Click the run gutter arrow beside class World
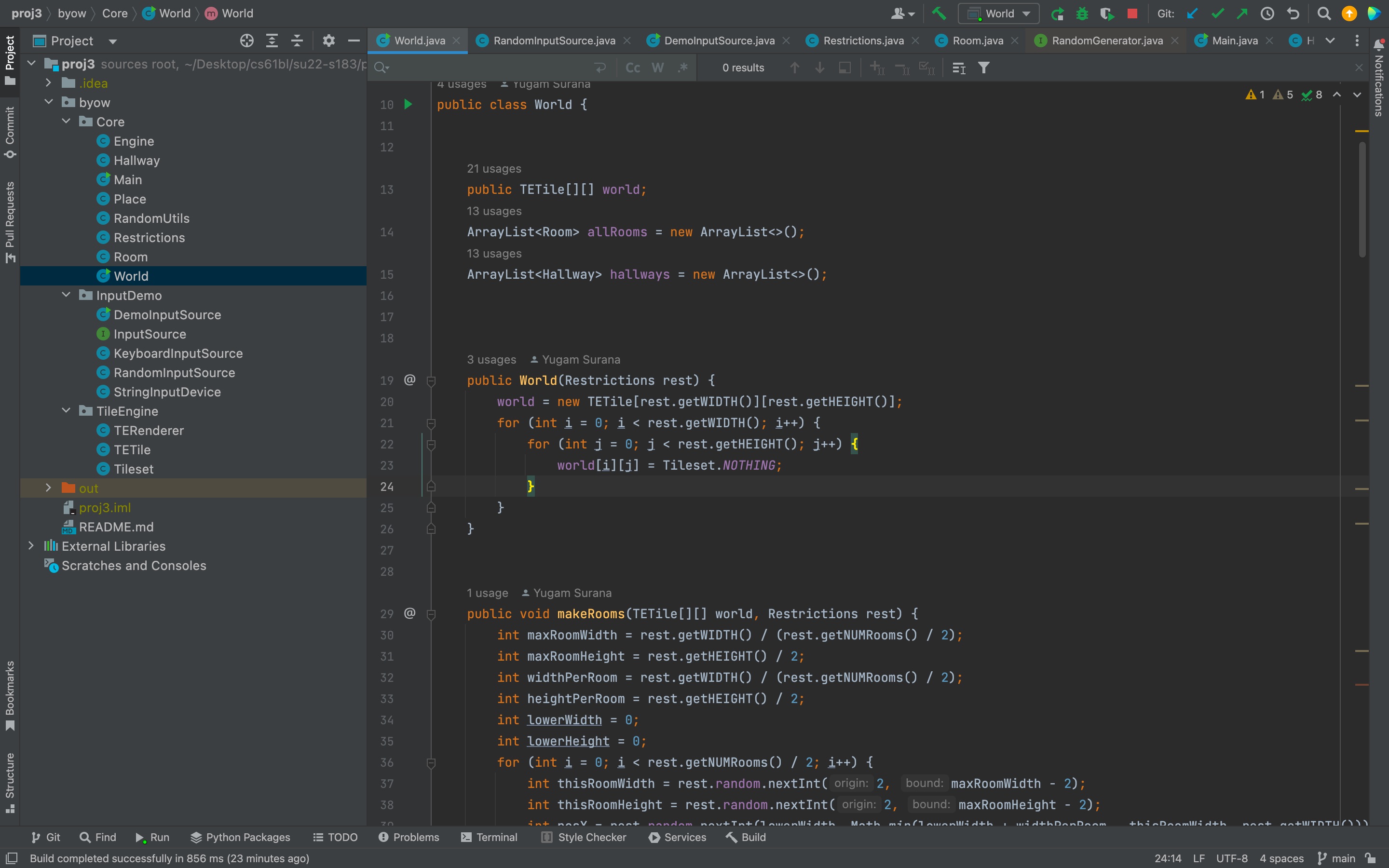Screen dimensions: 1389x868 tap(408, 105)
